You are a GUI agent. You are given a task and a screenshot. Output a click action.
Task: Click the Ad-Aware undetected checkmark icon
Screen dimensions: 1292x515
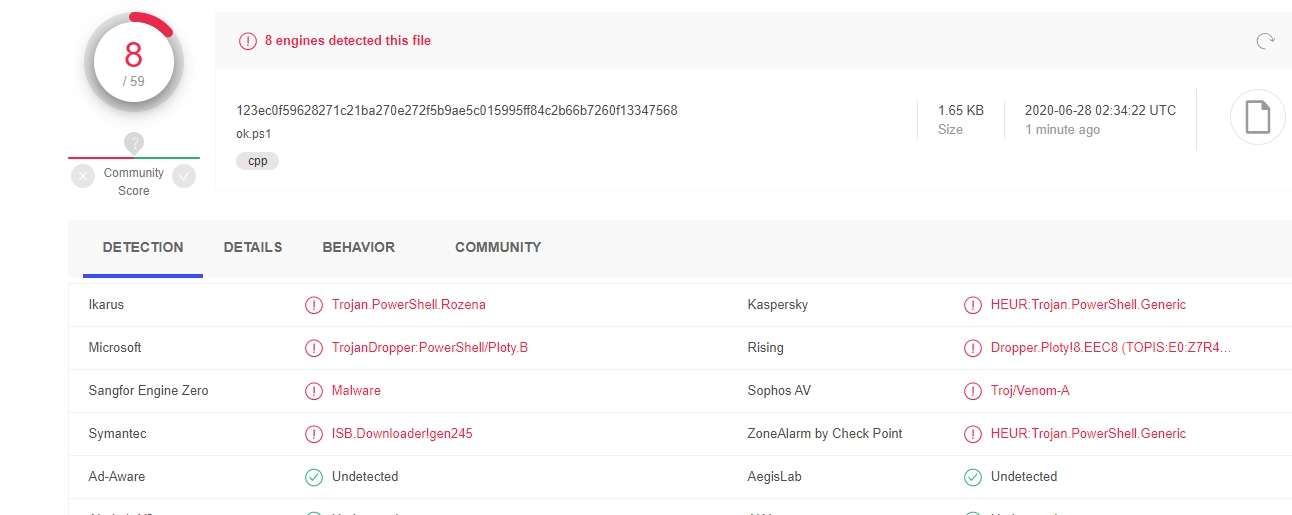(x=314, y=477)
